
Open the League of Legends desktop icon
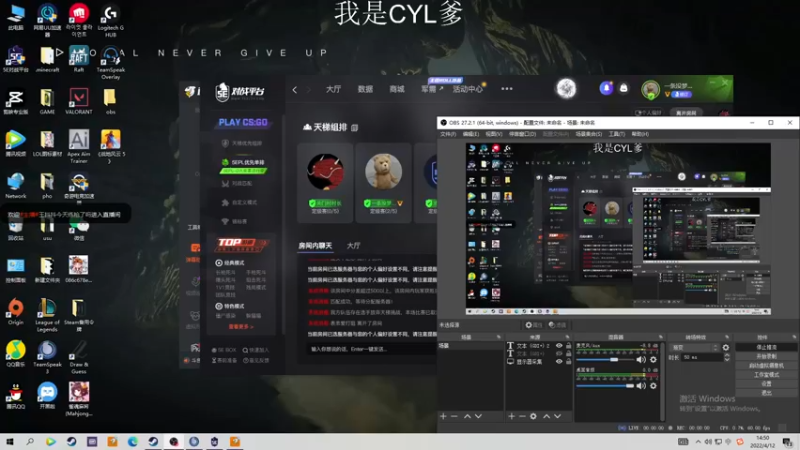click(x=47, y=315)
